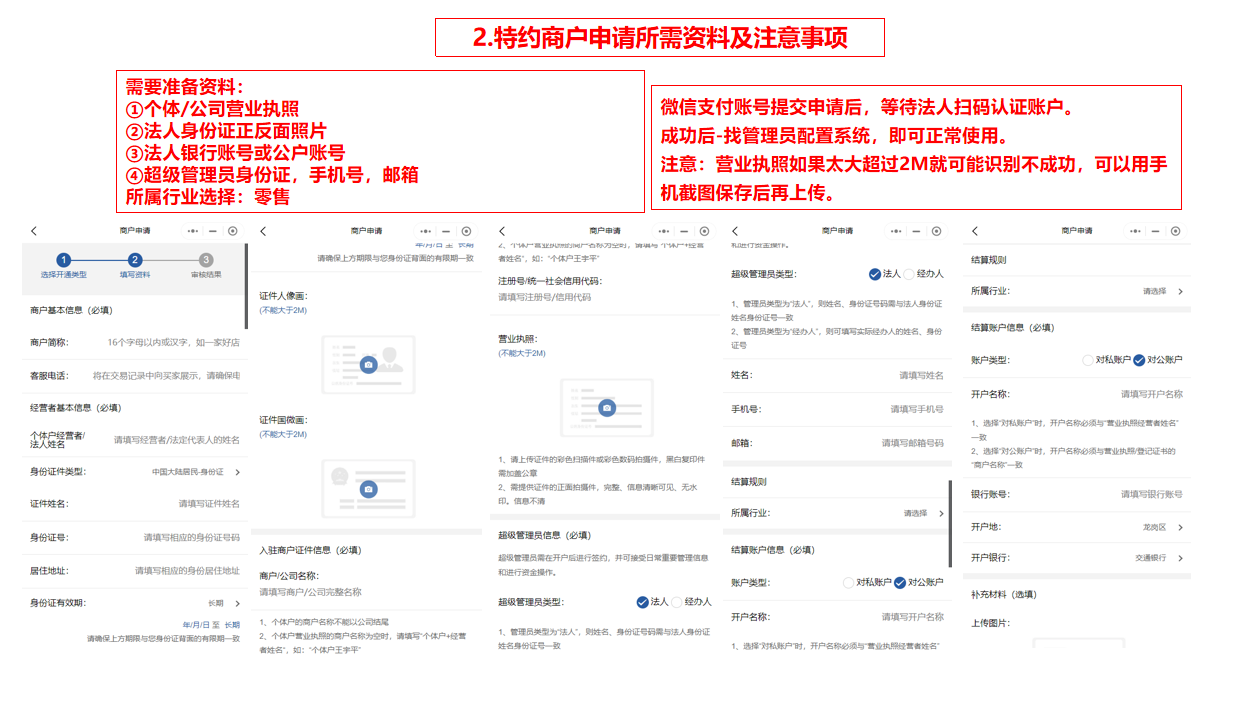1254x702 pixels.
Task: Close mini program via circle icon, first screenshot
Action: [x=232, y=231]
